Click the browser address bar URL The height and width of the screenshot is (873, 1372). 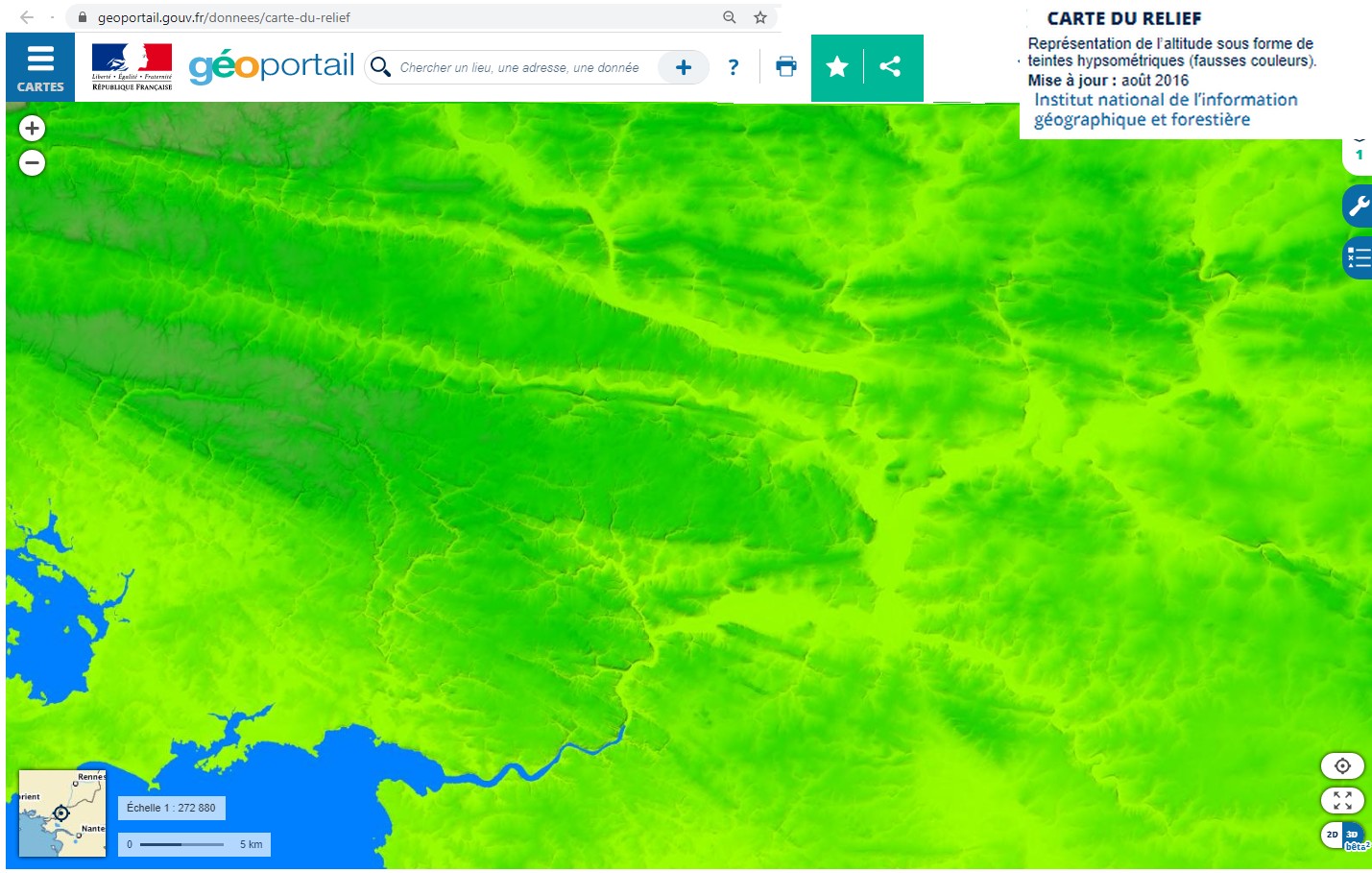224,17
